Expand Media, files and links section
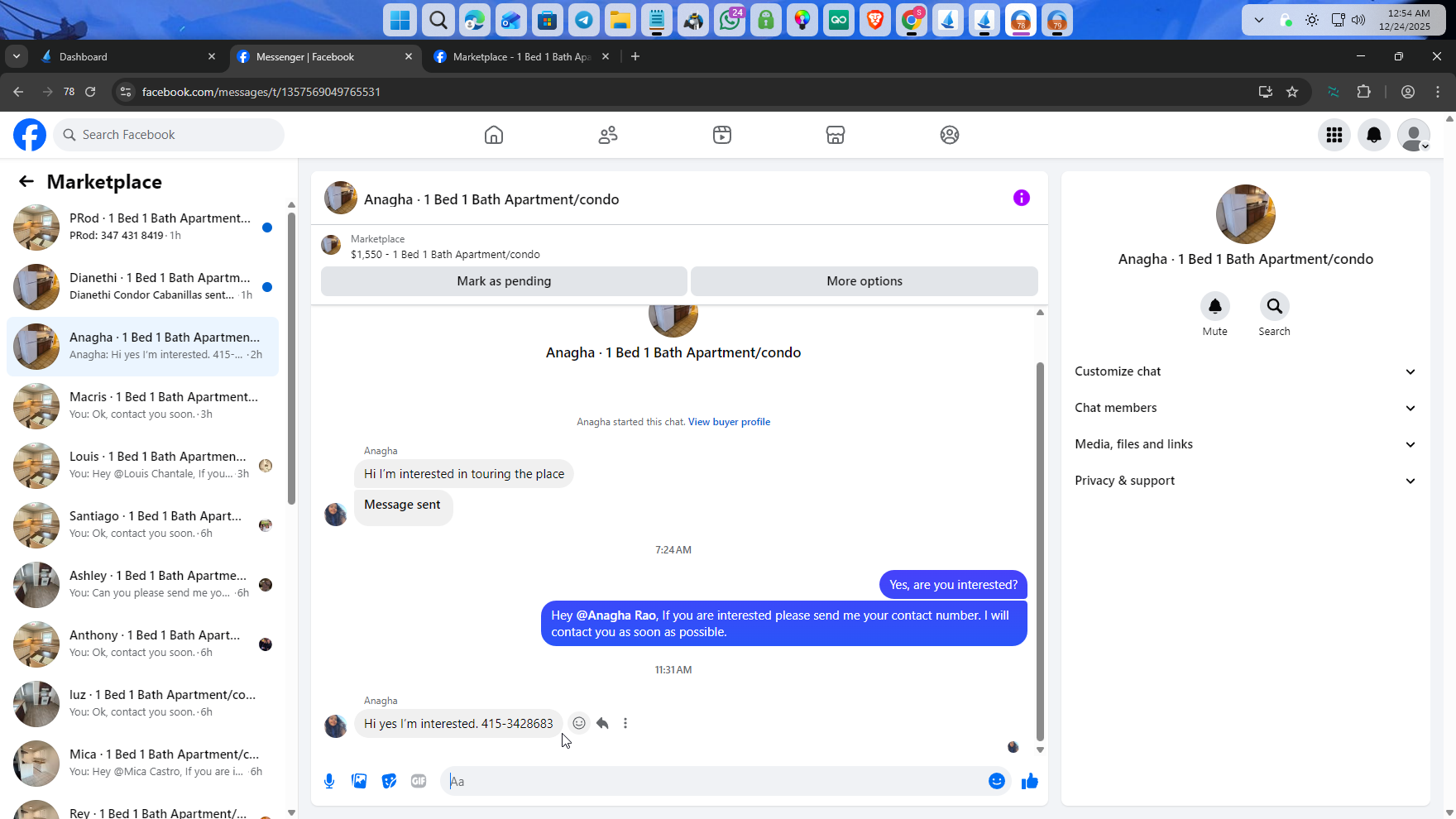Viewport: 1456px width, 819px height. coord(1245,444)
